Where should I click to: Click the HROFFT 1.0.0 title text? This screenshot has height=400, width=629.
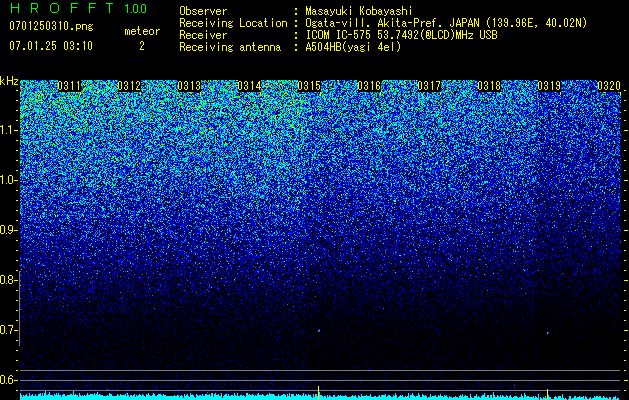[x=78, y=8]
